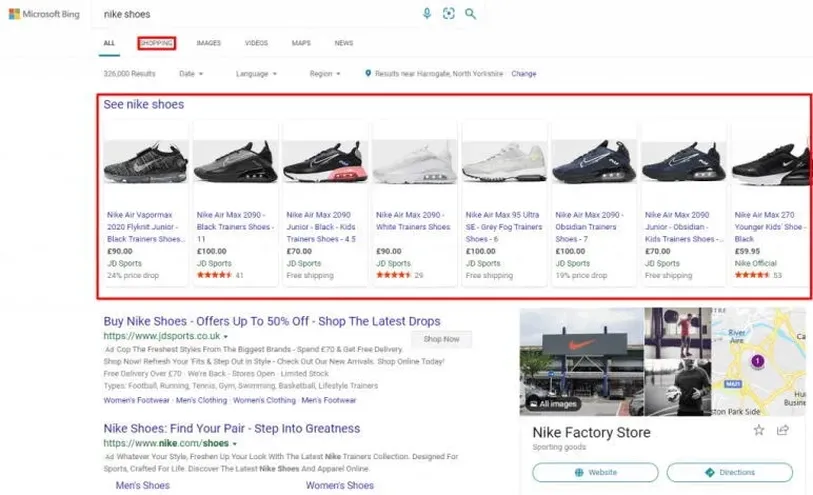Open Air Max 95 Ultra SE Grey Fog image
The height and width of the screenshot is (495, 813).
[504, 162]
